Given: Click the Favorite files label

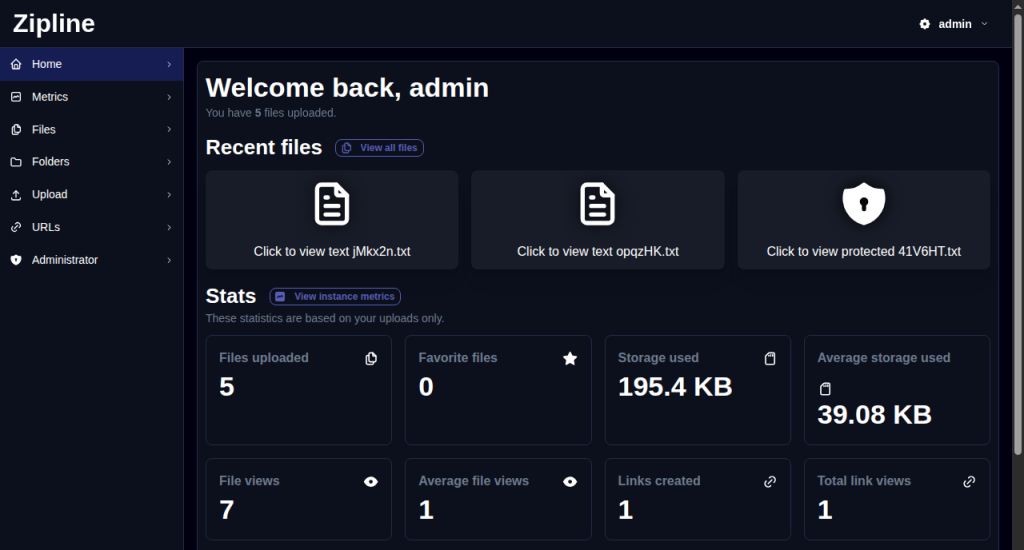Looking at the screenshot, I should [x=458, y=358].
